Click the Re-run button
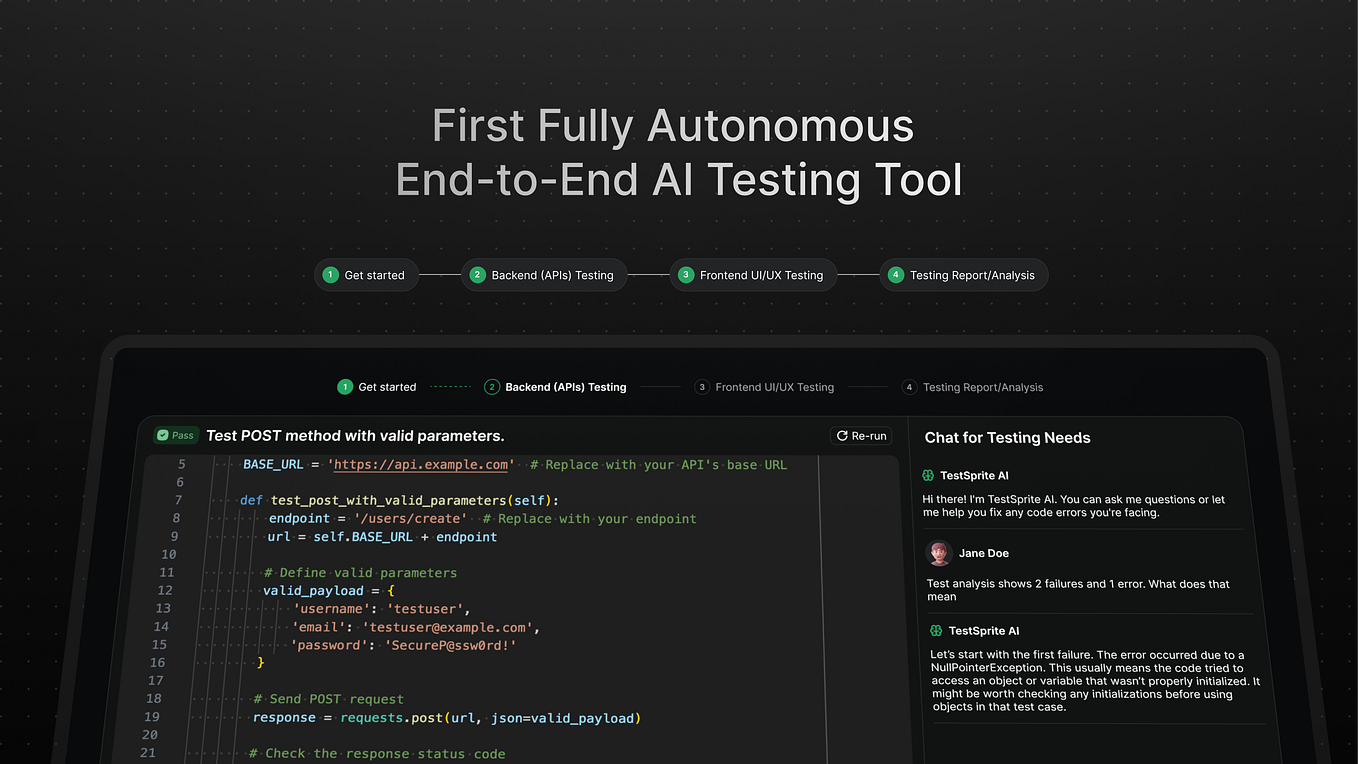 tap(862, 436)
